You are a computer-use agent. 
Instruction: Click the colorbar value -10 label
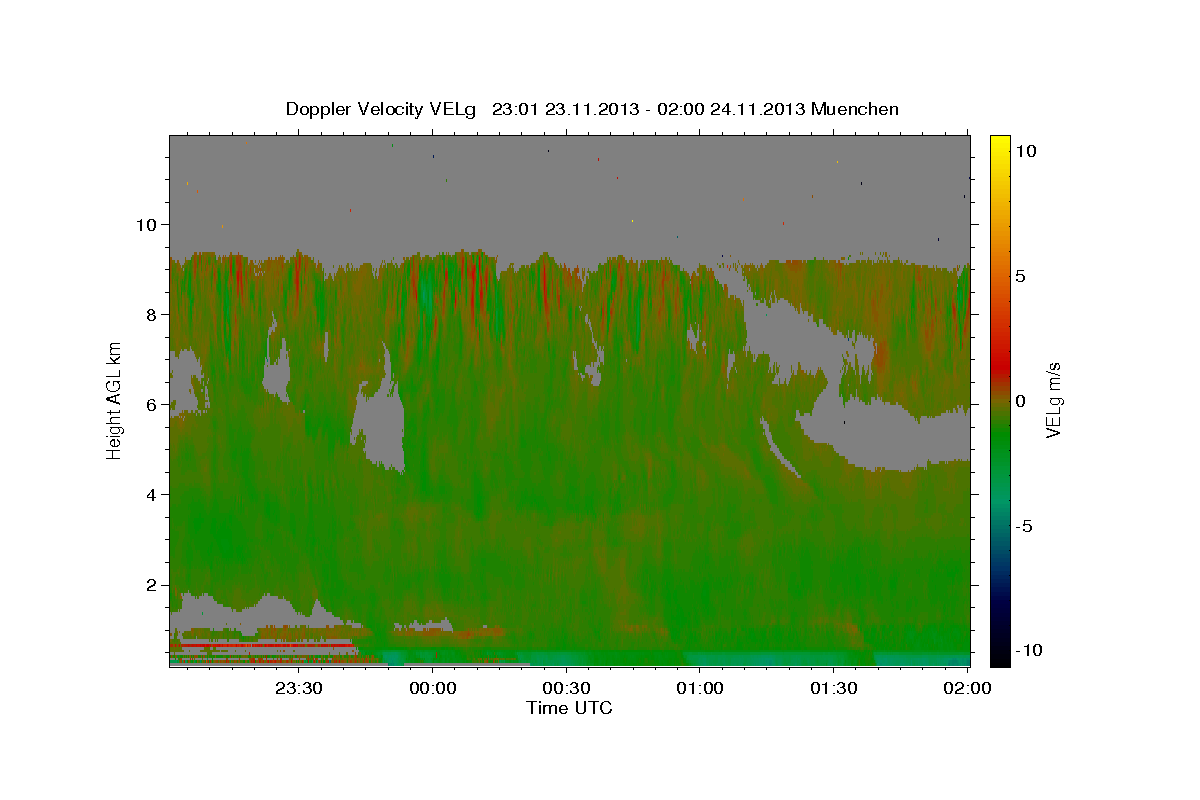tap(1030, 651)
